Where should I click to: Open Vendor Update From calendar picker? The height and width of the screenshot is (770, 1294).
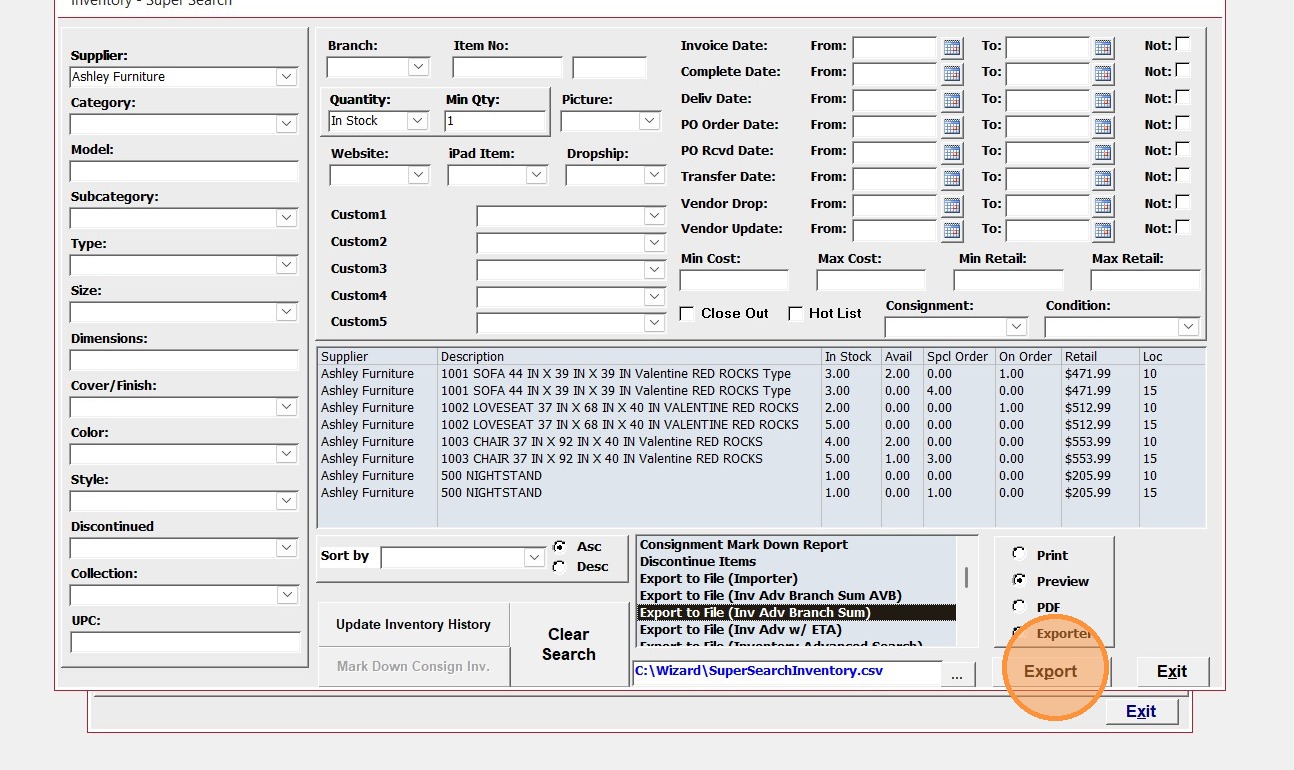pyautogui.click(x=951, y=230)
